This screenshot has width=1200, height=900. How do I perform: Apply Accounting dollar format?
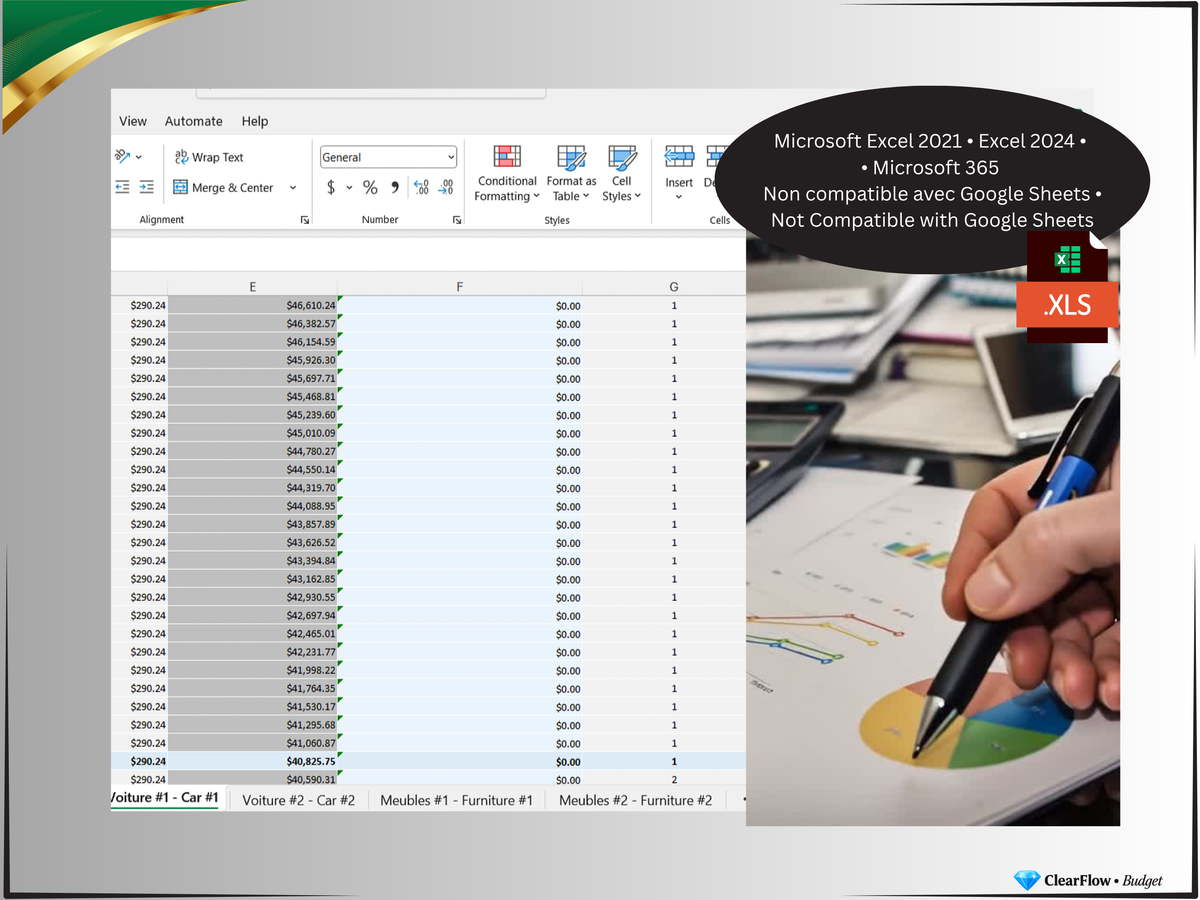(x=331, y=187)
